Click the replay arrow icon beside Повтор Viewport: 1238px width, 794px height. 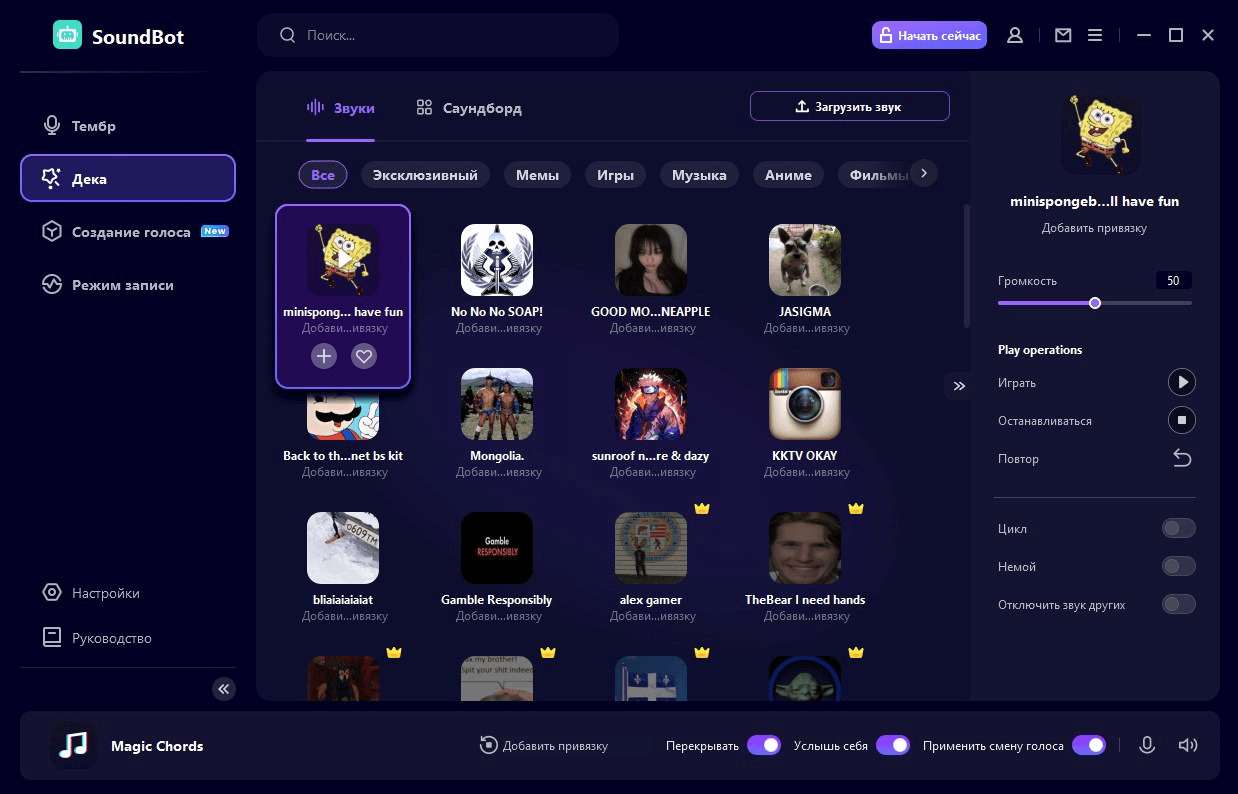point(1182,459)
